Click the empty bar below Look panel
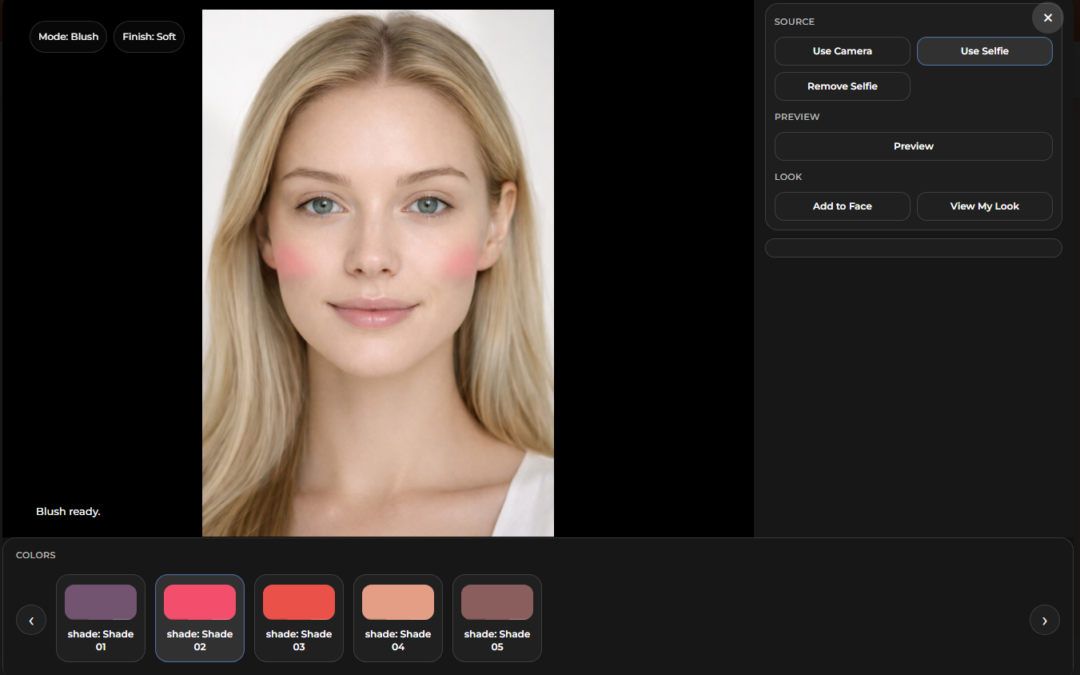1080x675 pixels. tap(913, 248)
